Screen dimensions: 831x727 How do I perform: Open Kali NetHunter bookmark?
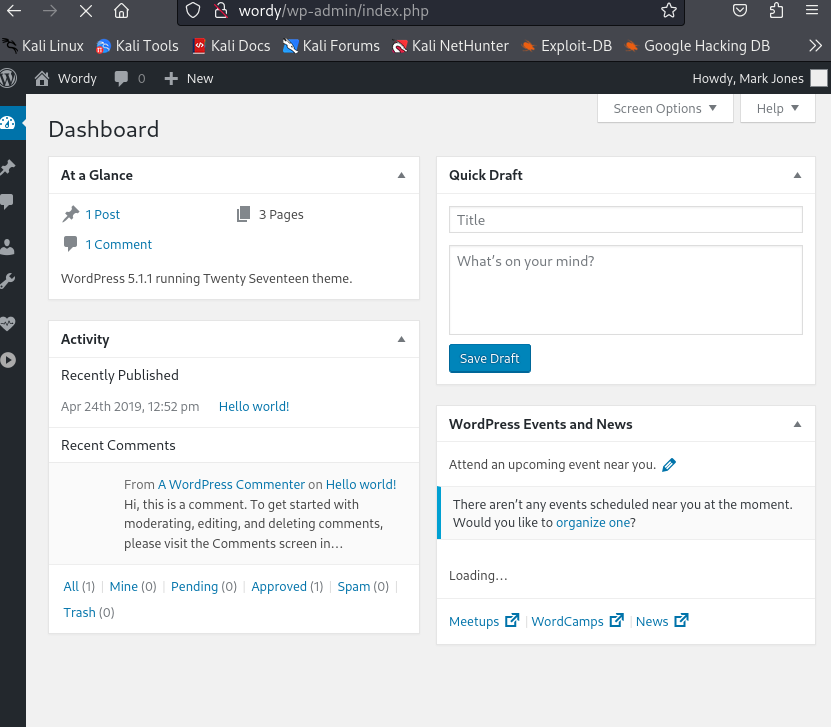(x=450, y=46)
